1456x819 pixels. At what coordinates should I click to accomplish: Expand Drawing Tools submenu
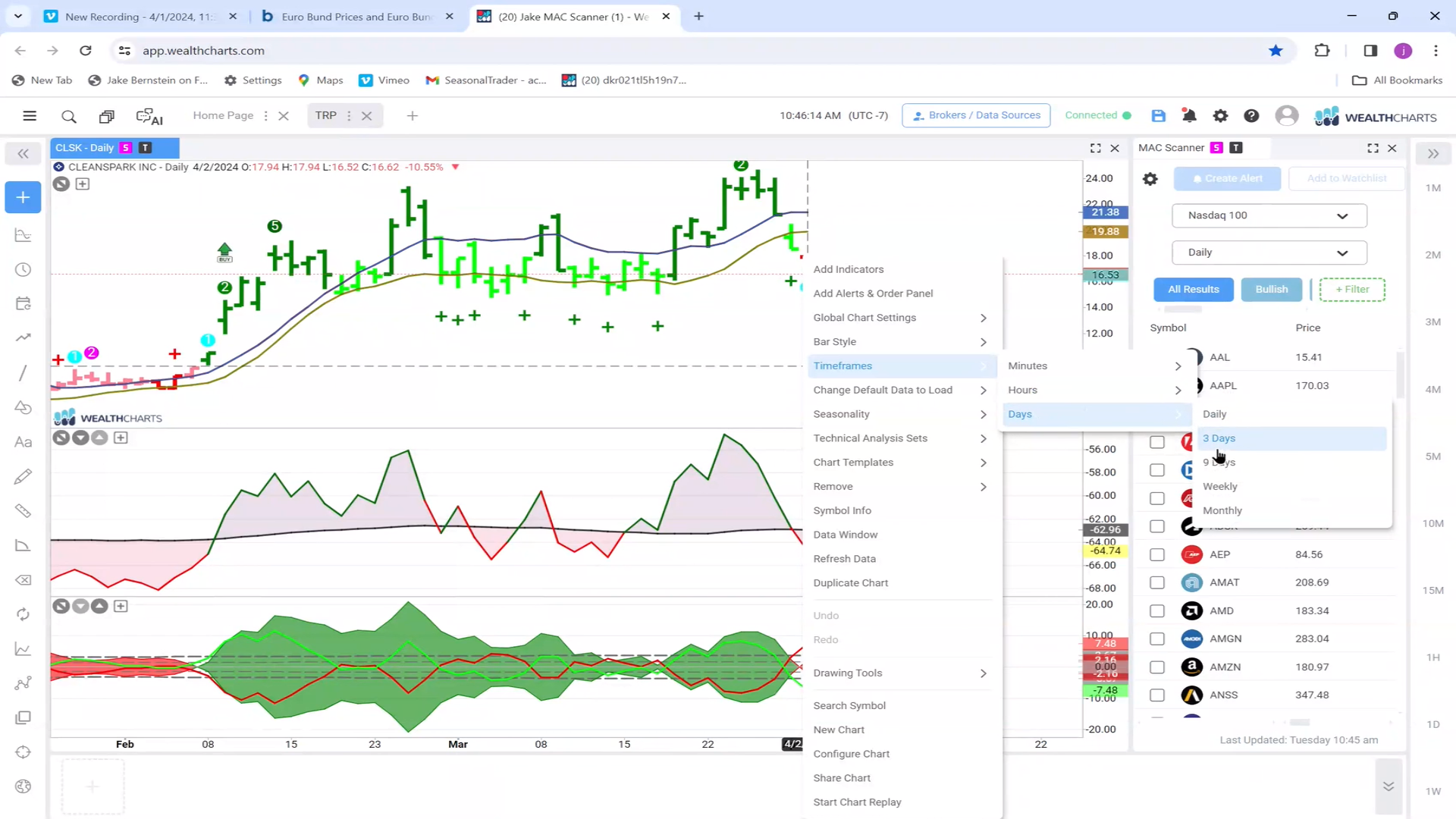900,673
